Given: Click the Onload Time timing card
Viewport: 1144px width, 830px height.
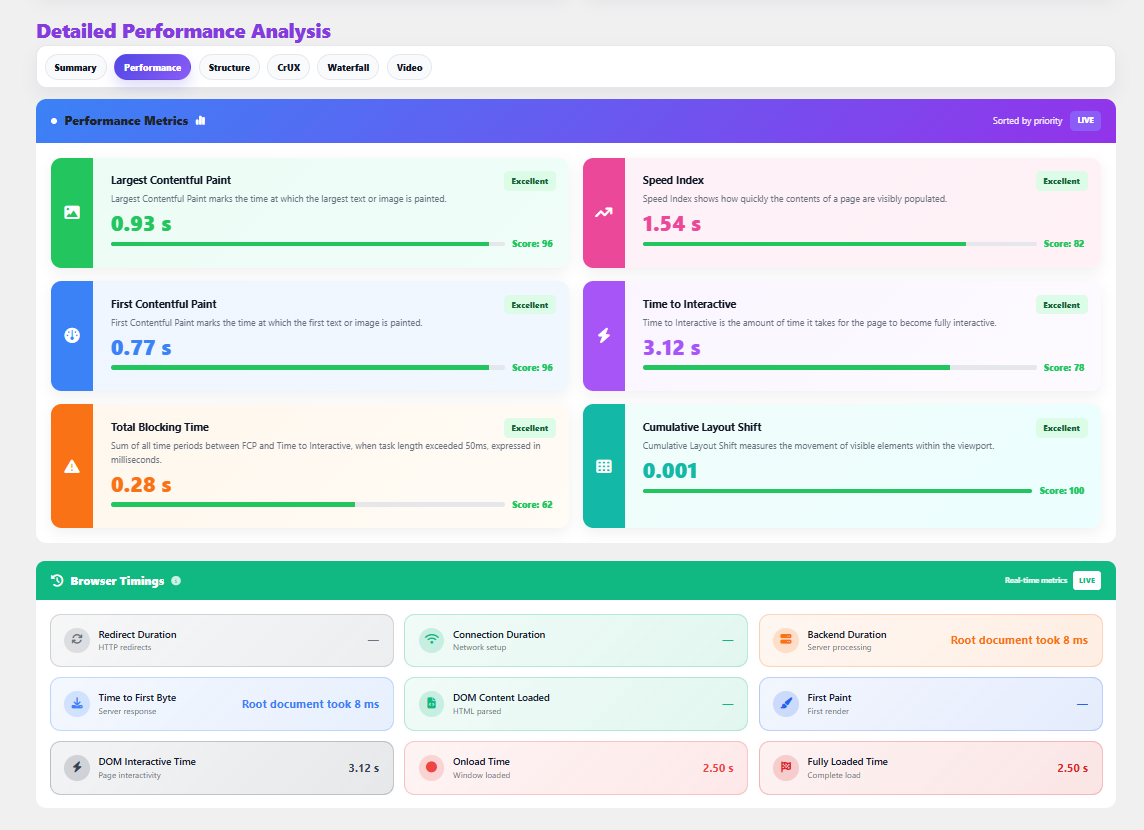Looking at the screenshot, I should [575, 768].
